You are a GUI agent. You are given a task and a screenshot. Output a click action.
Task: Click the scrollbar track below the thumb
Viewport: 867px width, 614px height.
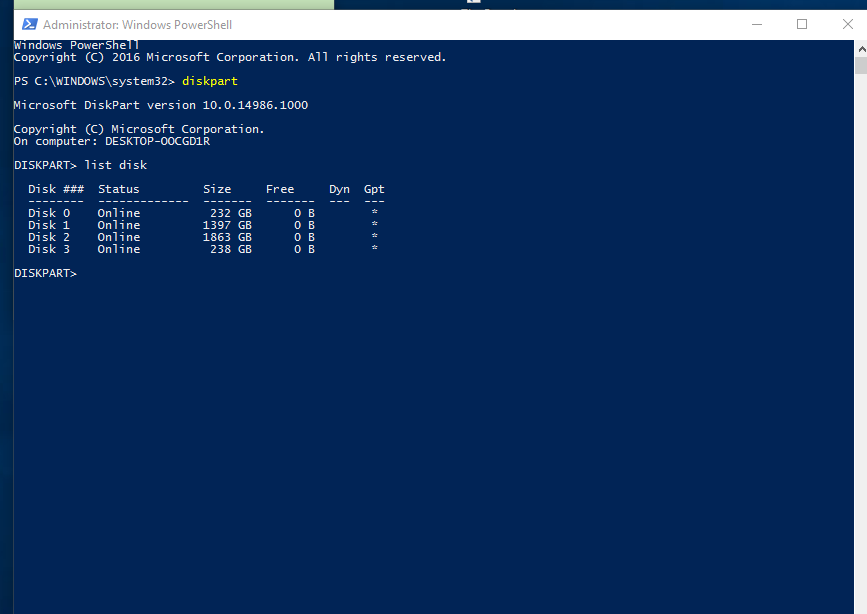(860, 300)
